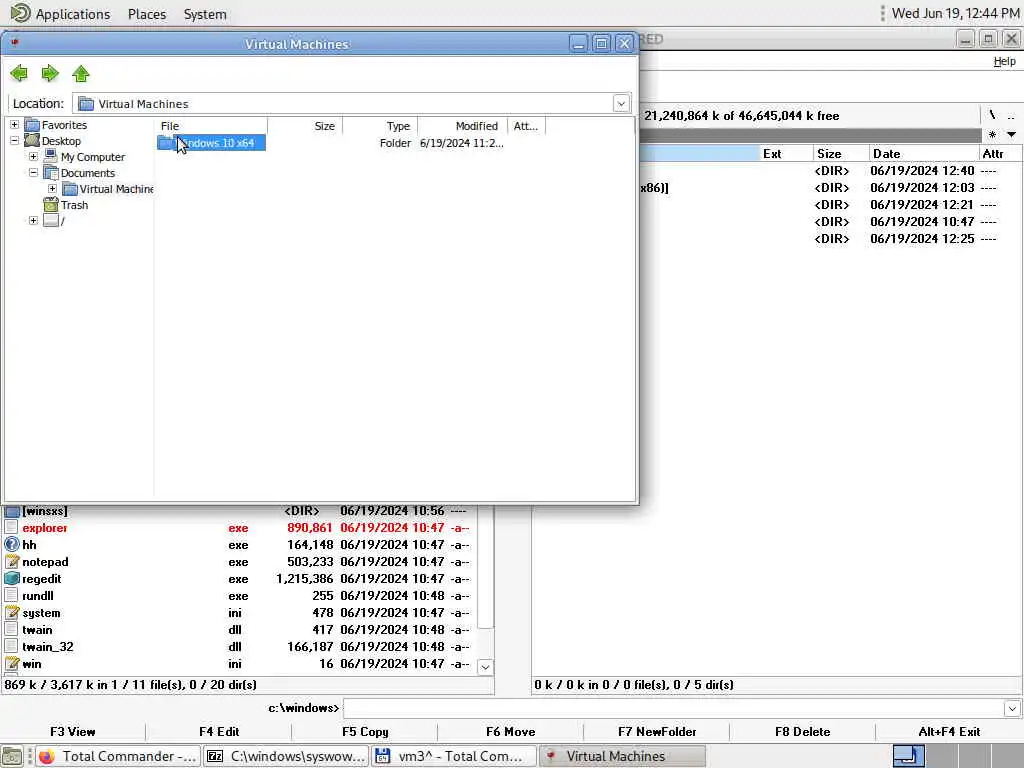Switch to Total Commander Firefox taskbar item

(x=118, y=756)
